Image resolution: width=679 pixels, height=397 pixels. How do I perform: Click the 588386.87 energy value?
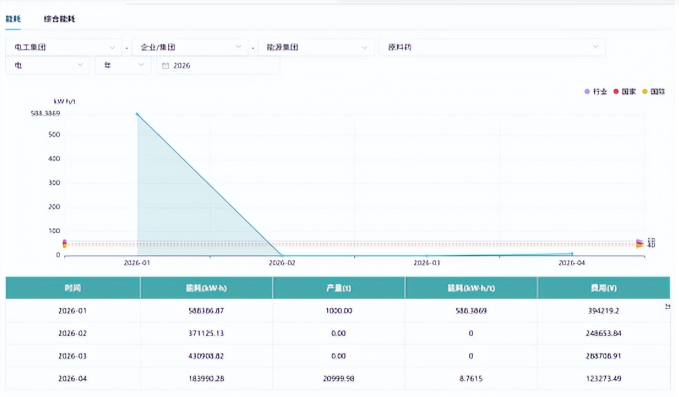coord(206,311)
